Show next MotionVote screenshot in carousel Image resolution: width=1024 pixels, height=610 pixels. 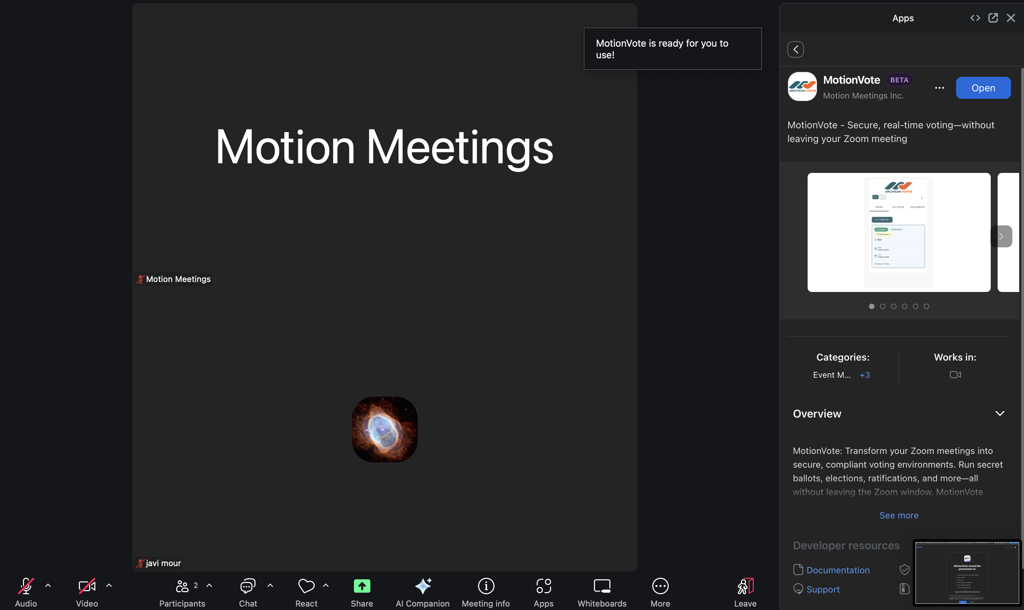pos(1001,237)
